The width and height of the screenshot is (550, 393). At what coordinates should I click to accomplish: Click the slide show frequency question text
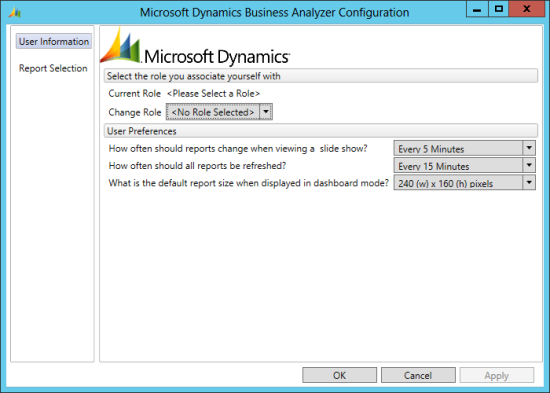[x=238, y=148]
